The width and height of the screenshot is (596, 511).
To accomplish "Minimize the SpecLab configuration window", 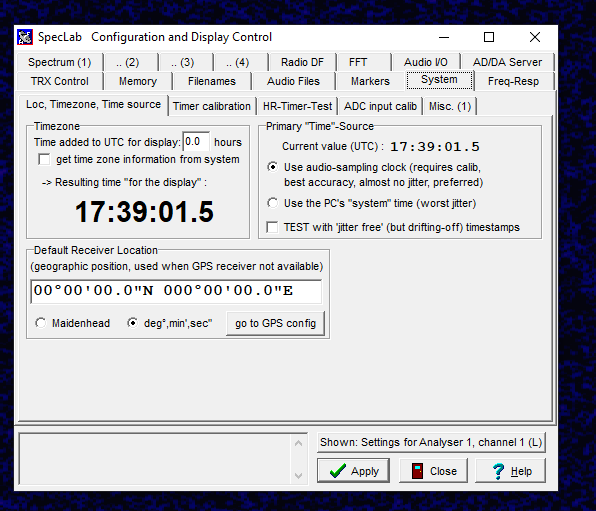I will point(444,37).
